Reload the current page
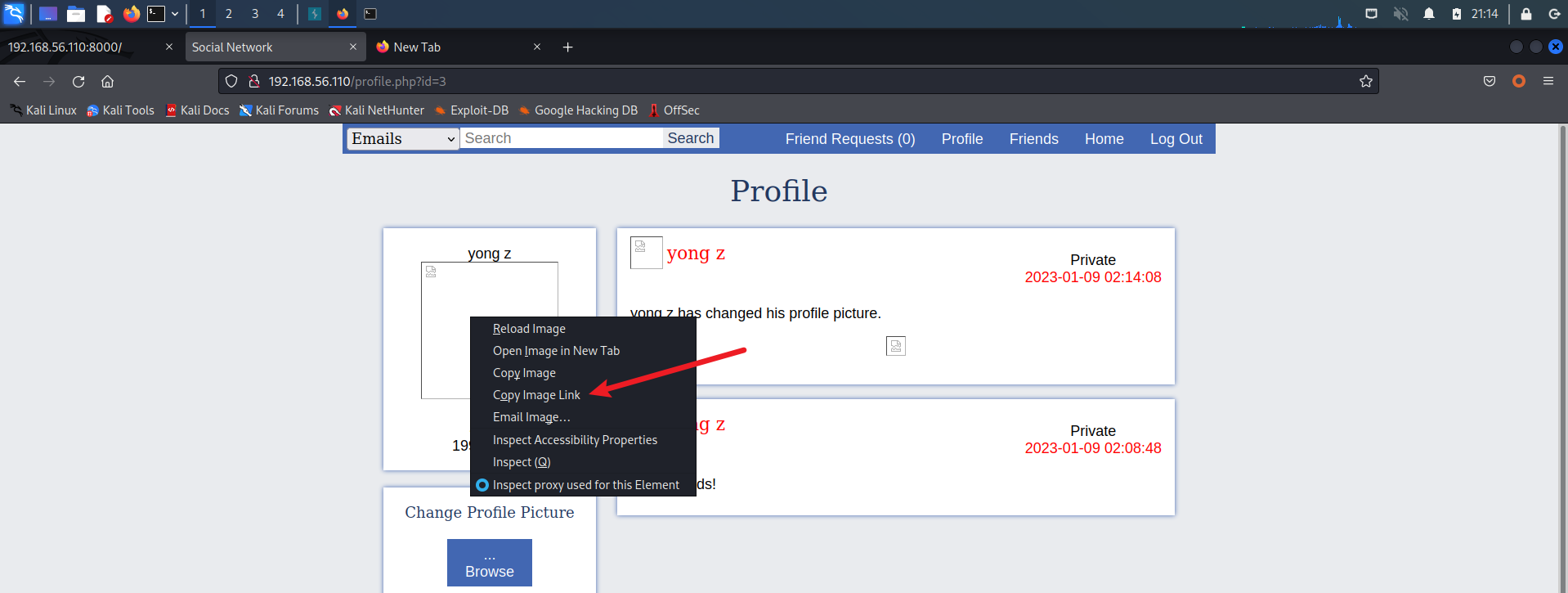 click(78, 81)
